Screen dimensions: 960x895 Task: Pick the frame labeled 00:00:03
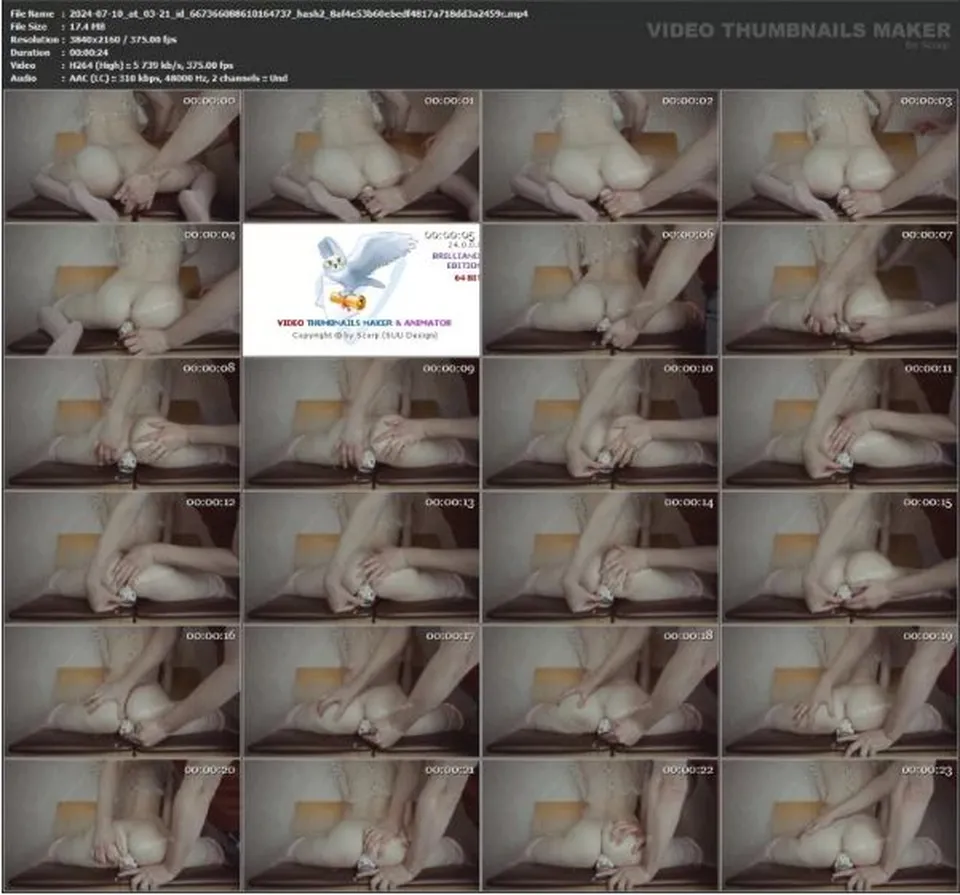[x=839, y=156]
